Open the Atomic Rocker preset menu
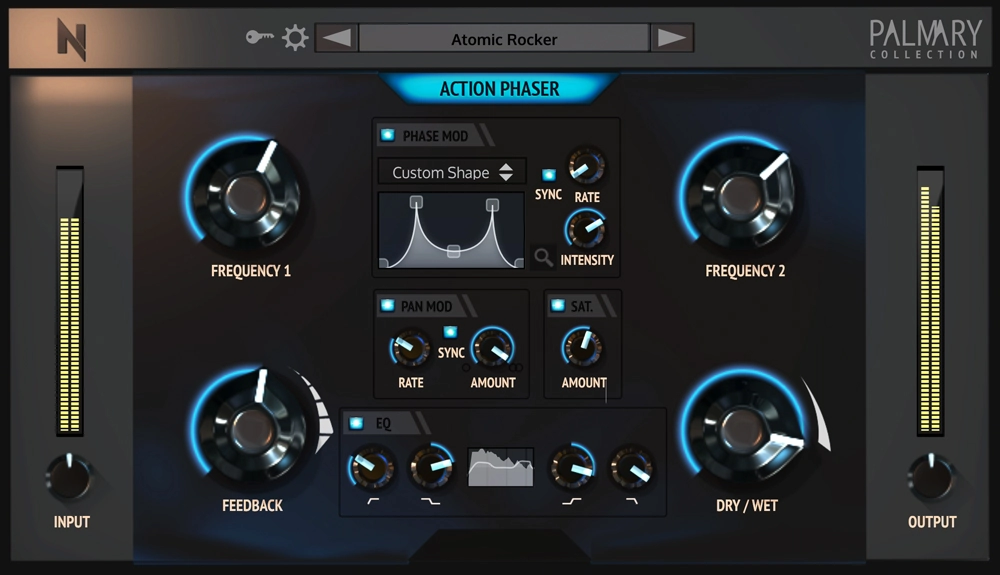Image resolution: width=1000 pixels, height=575 pixels. tap(504, 39)
